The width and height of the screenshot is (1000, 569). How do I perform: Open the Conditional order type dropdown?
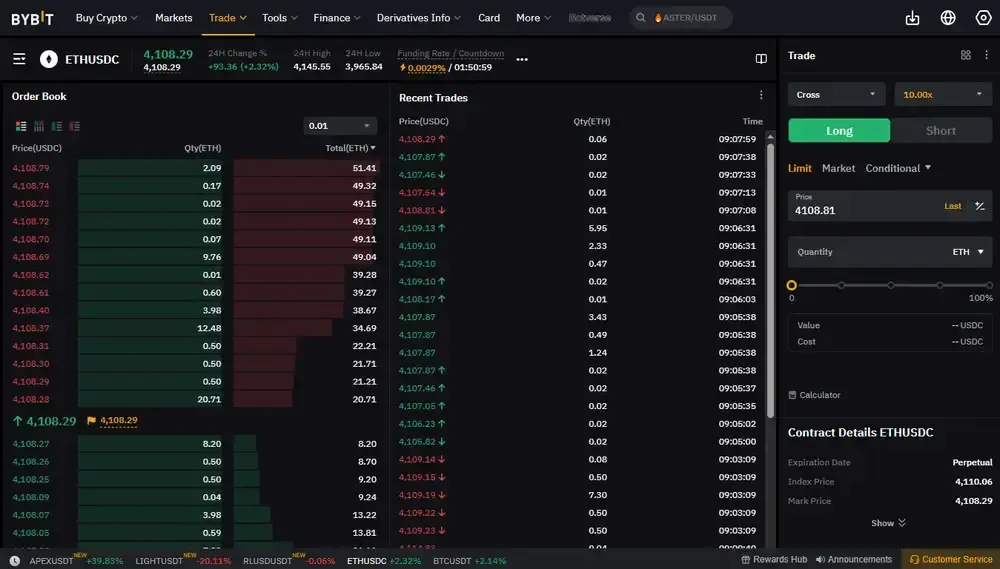click(898, 168)
